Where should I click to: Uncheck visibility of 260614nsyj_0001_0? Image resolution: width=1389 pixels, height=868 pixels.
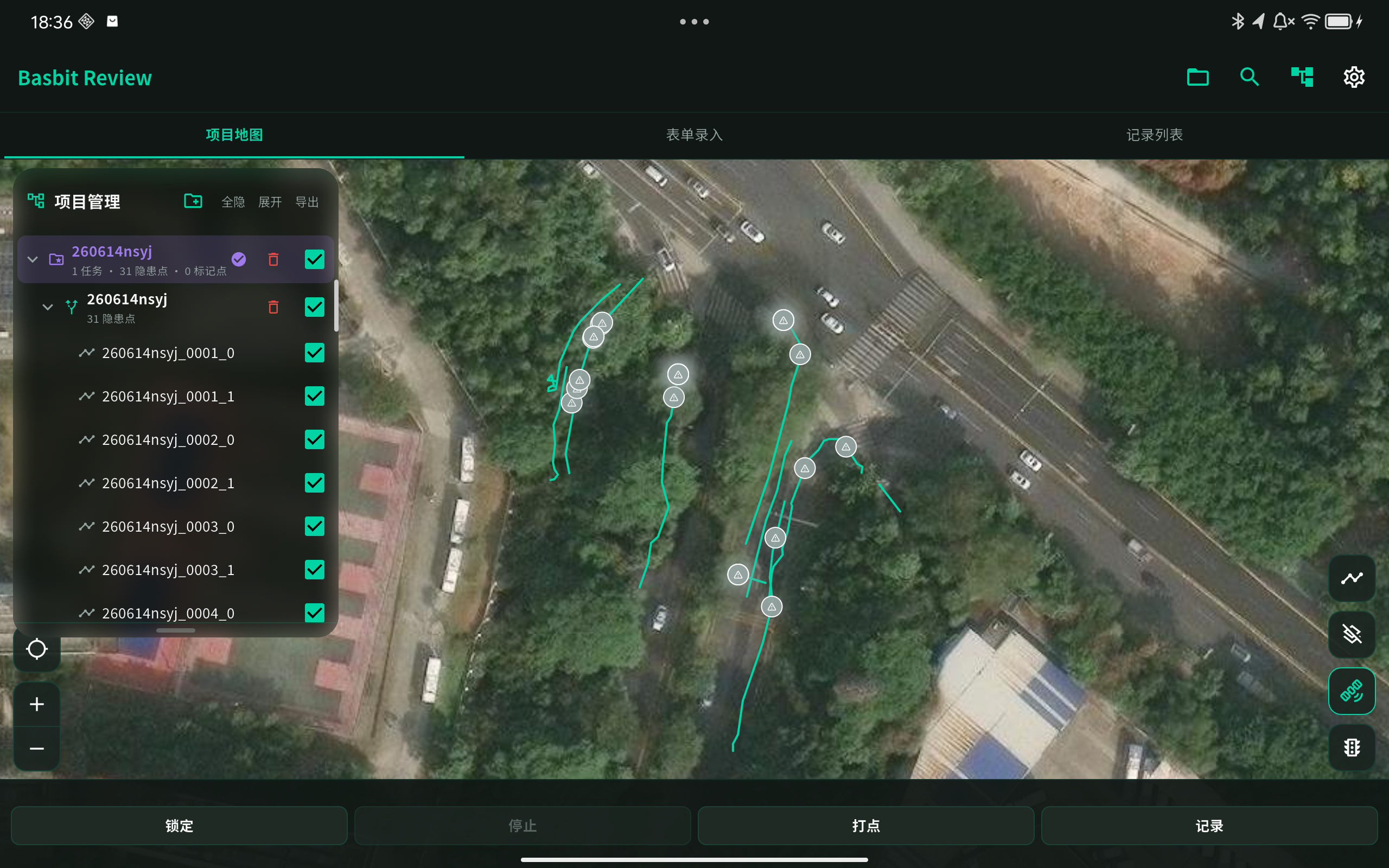pos(315,353)
